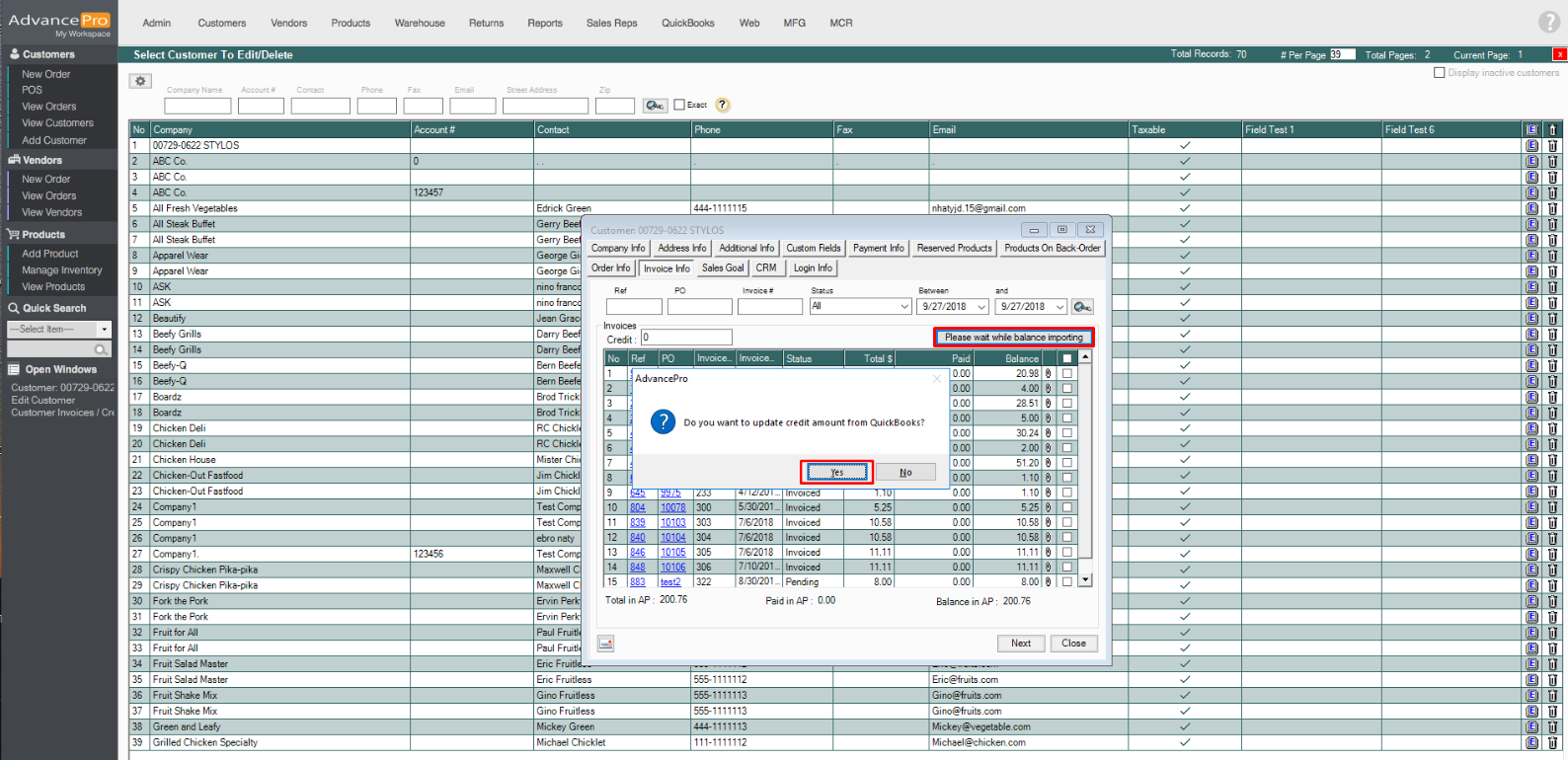Image resolution: width=1568 pixels, height=760 pixels.
Task: Click the Company Name search field
Action: (x=197, y=106)
